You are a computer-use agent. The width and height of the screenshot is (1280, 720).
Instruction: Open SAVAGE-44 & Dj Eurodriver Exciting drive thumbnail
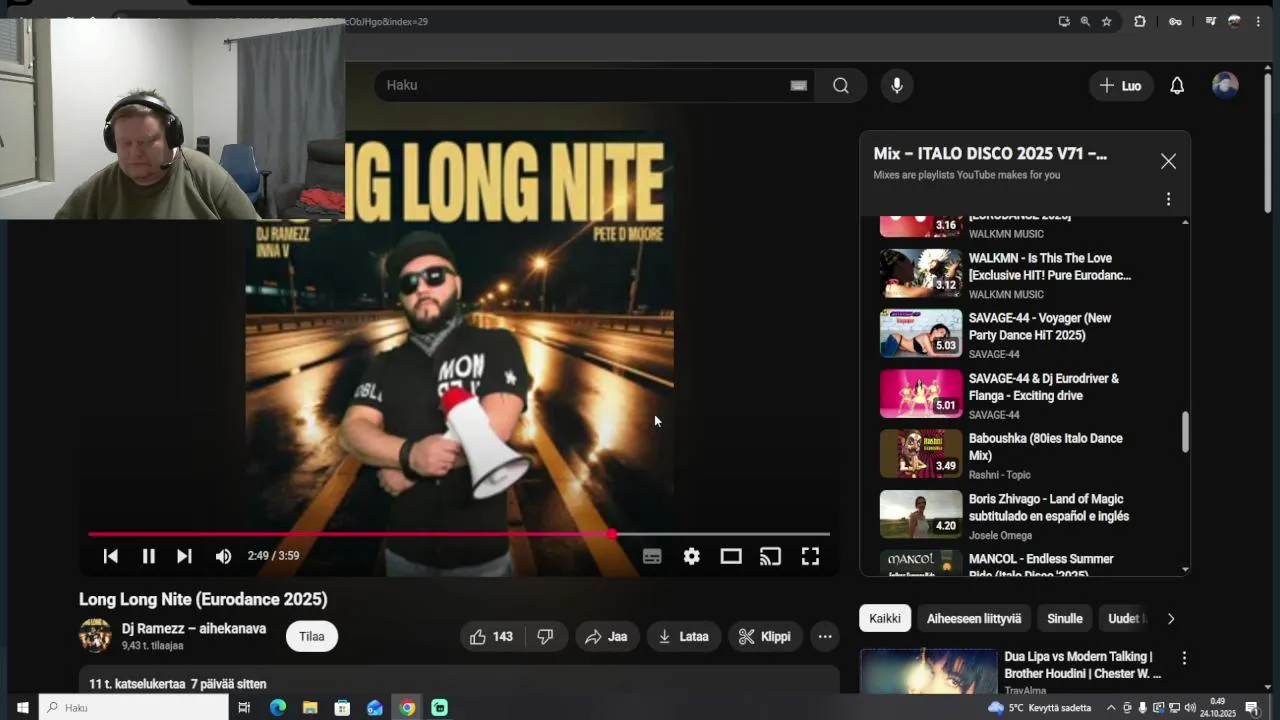pos(921,394)
